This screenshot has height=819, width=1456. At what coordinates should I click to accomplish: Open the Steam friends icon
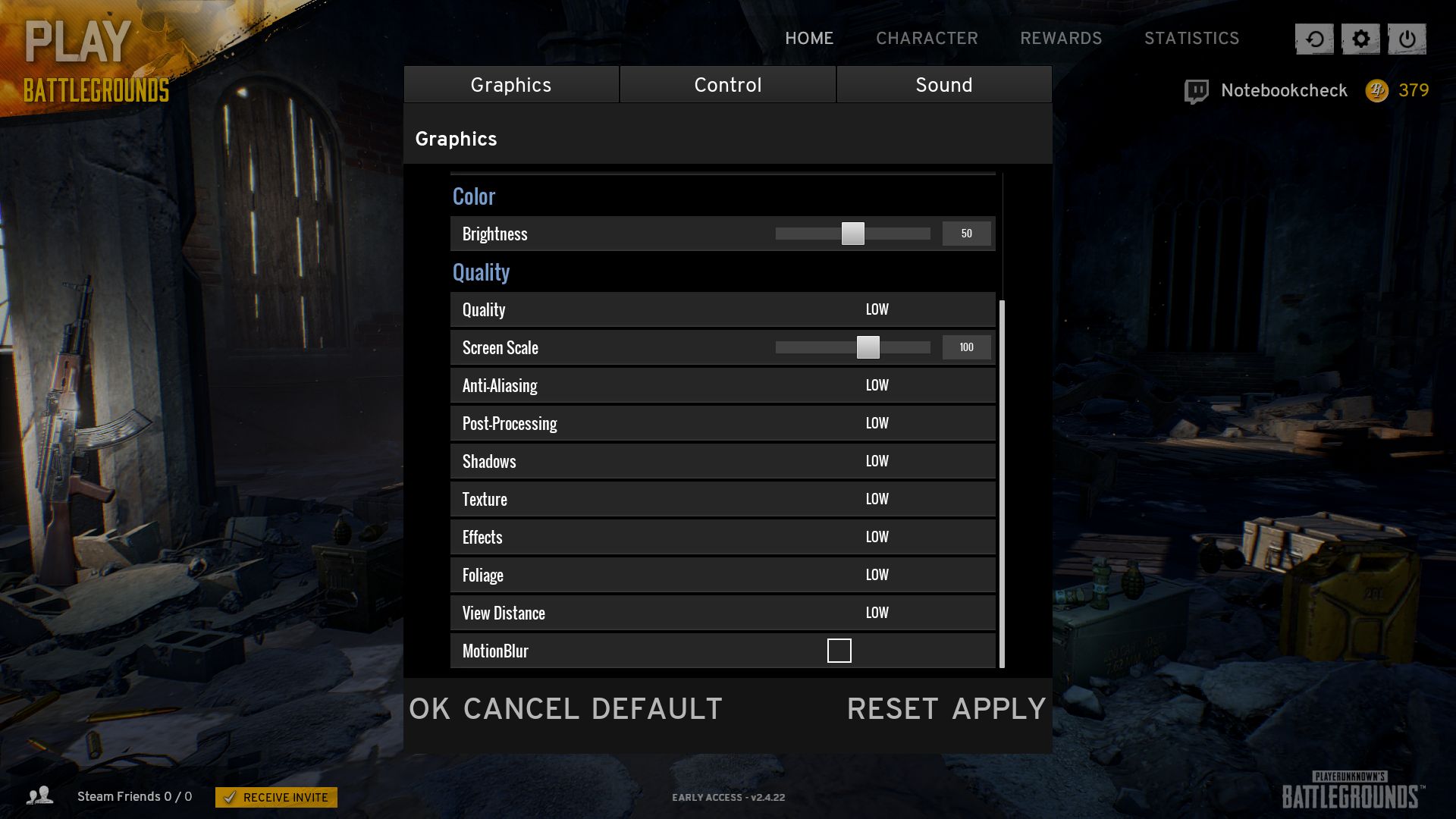(x=39, y=795)
